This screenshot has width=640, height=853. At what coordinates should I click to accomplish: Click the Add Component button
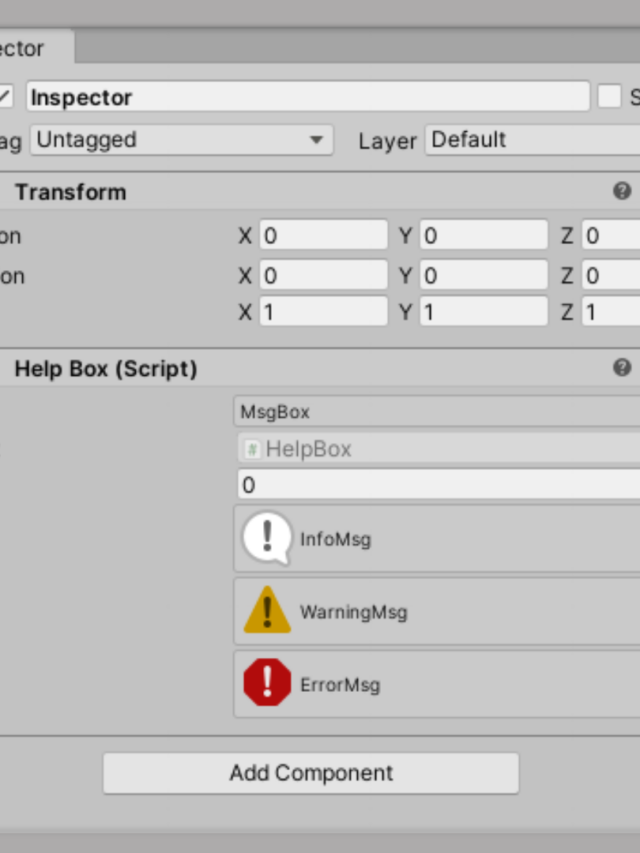pyautogui.click(x=311, y=773)
